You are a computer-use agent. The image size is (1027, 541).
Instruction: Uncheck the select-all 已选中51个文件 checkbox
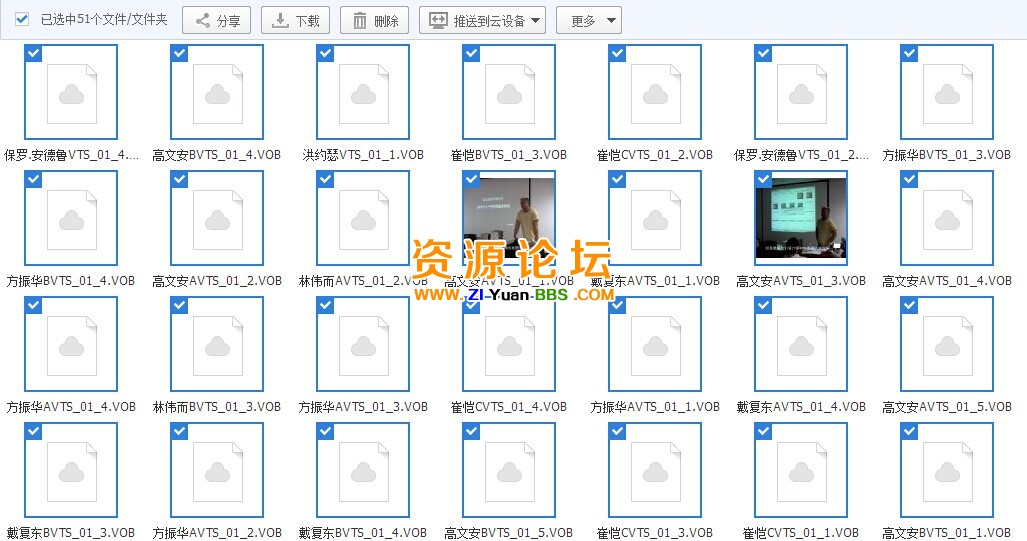22,19
